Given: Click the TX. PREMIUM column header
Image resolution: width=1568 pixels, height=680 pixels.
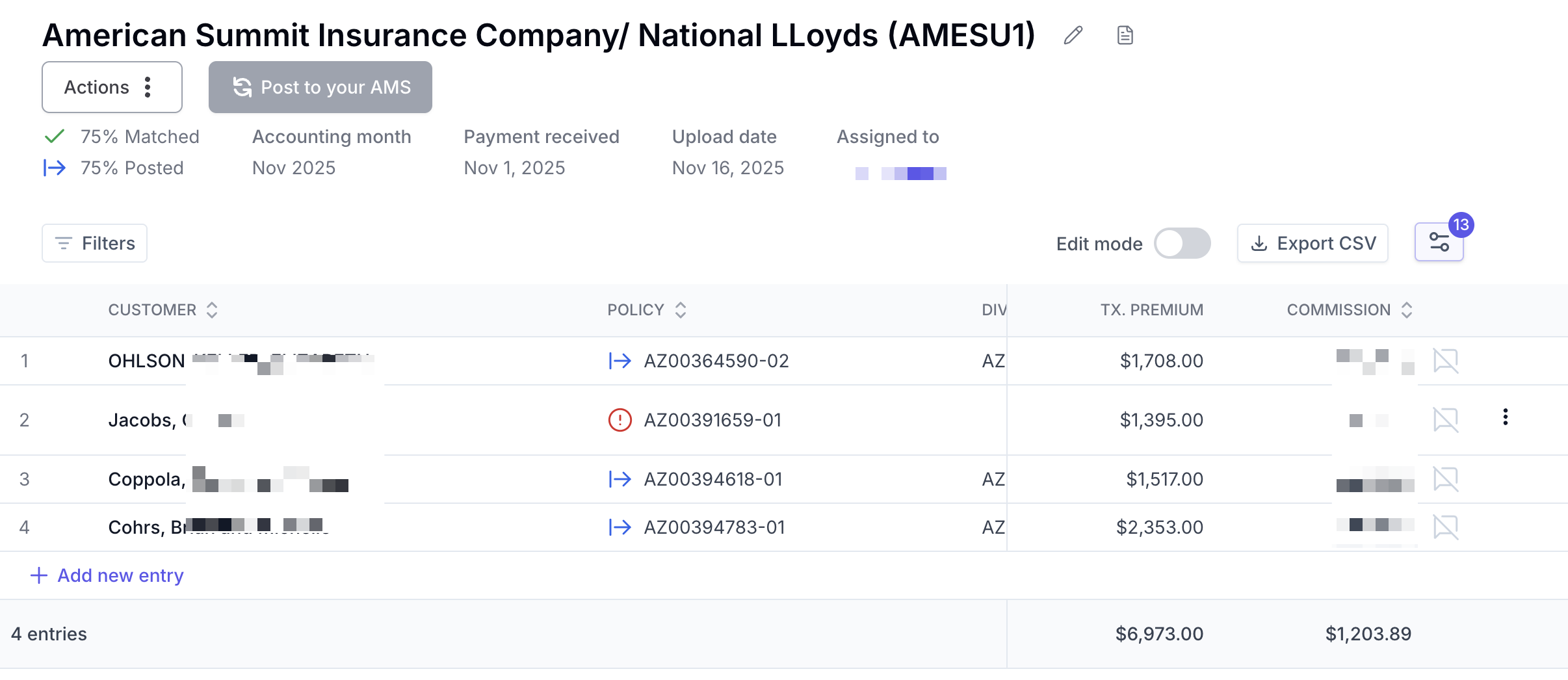Looking at the screenshot, I should pyautogui.click(x=1152, y=310).
